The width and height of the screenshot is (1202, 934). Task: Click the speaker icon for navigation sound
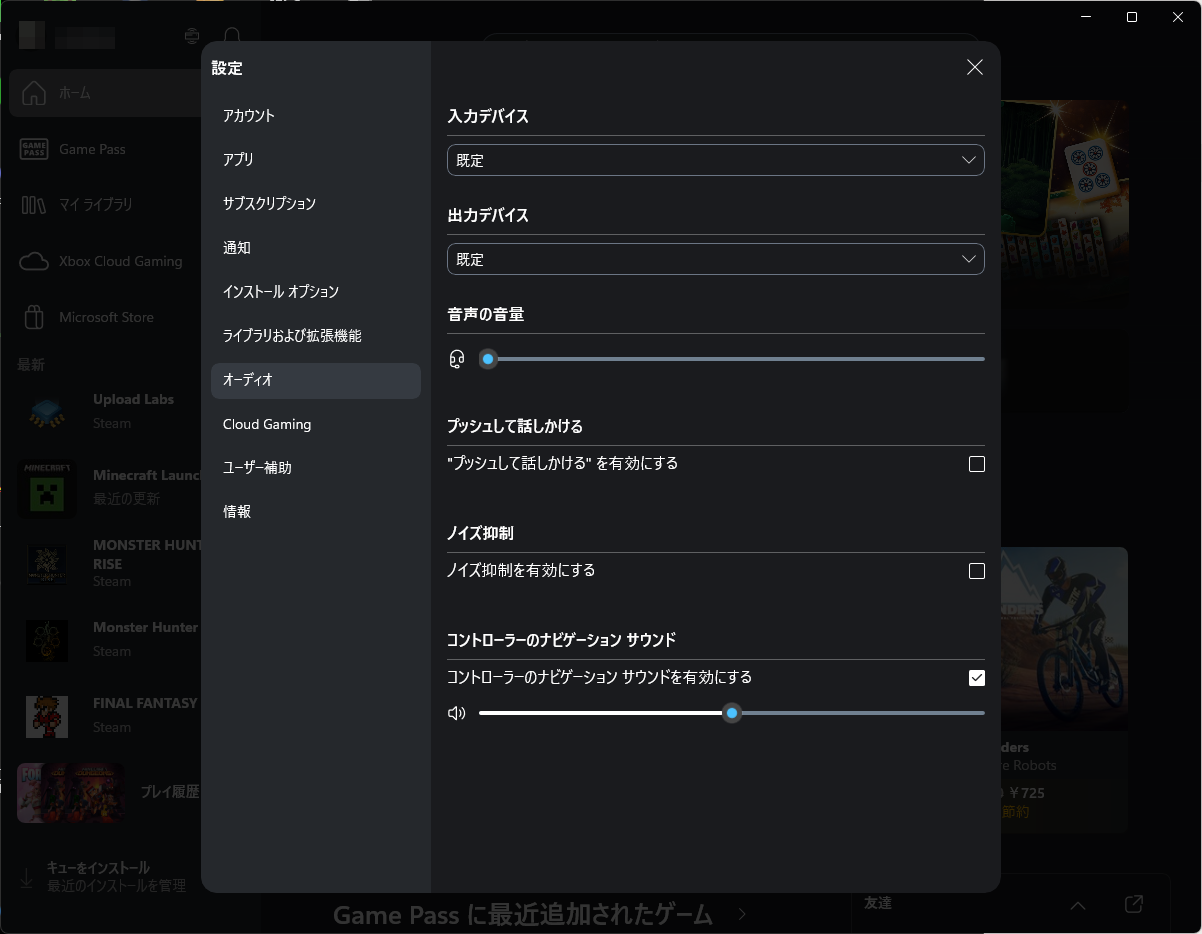(x=457, y=713)
